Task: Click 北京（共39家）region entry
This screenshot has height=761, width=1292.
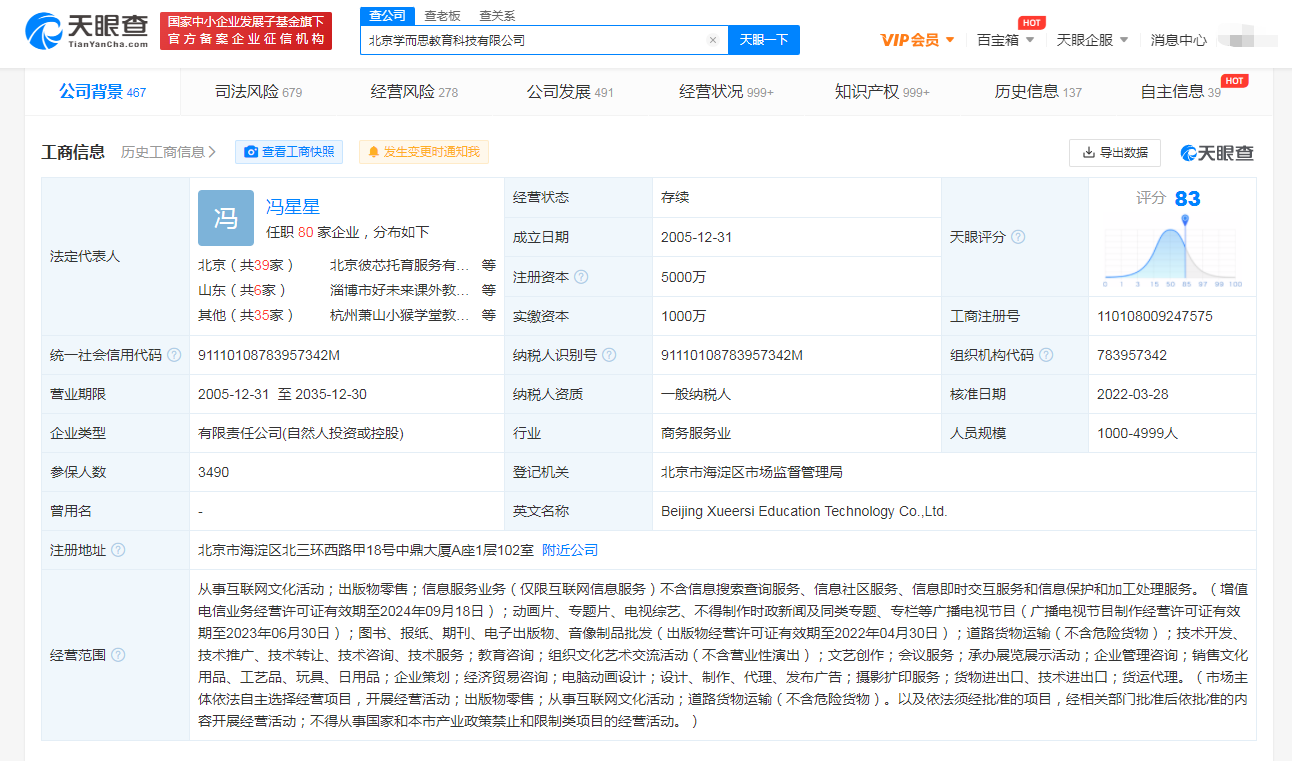Action: (x=247, y=265)
